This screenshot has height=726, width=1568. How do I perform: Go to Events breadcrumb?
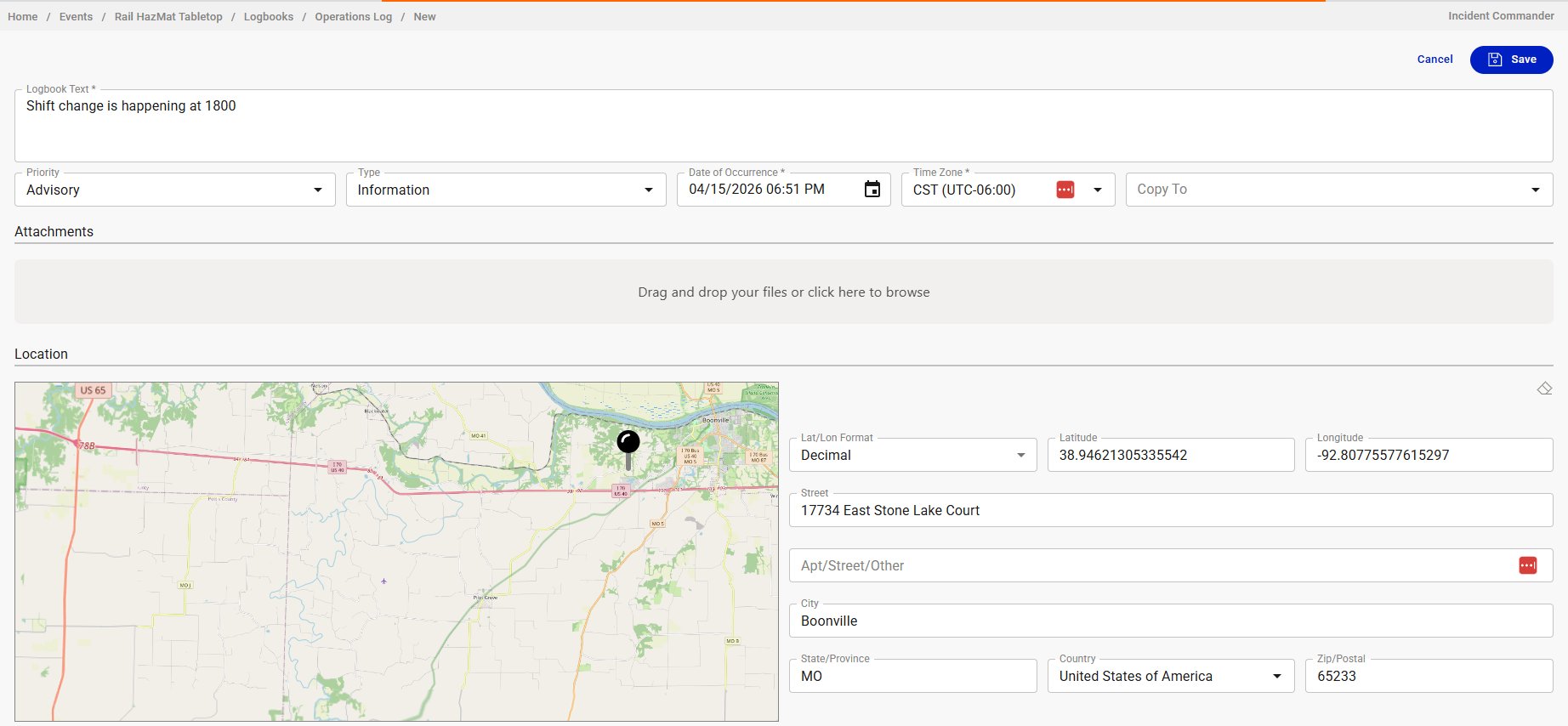(x=76, y=17)
